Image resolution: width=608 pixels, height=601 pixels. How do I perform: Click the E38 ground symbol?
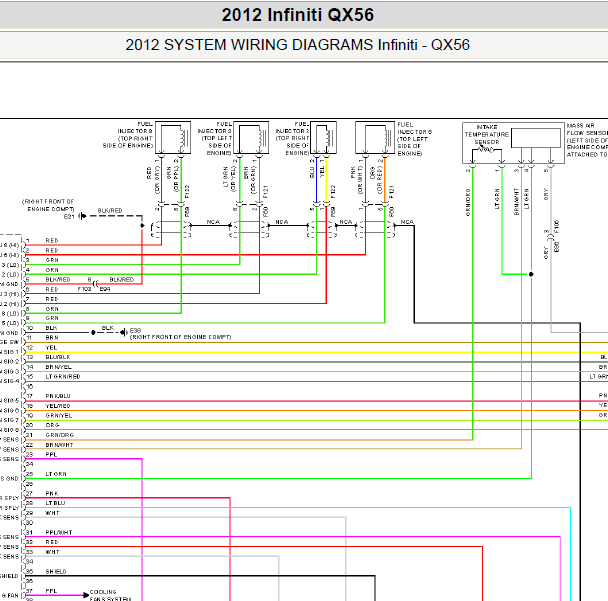124,332
